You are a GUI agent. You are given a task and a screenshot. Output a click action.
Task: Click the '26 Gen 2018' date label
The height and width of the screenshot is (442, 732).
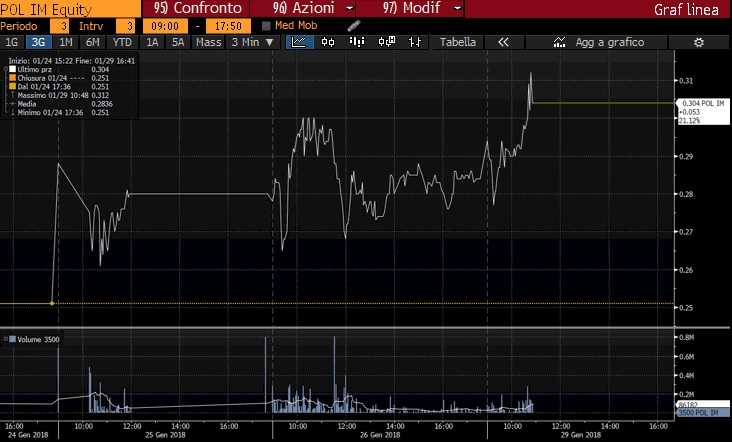pyautogui.click(x=380, y=435)
